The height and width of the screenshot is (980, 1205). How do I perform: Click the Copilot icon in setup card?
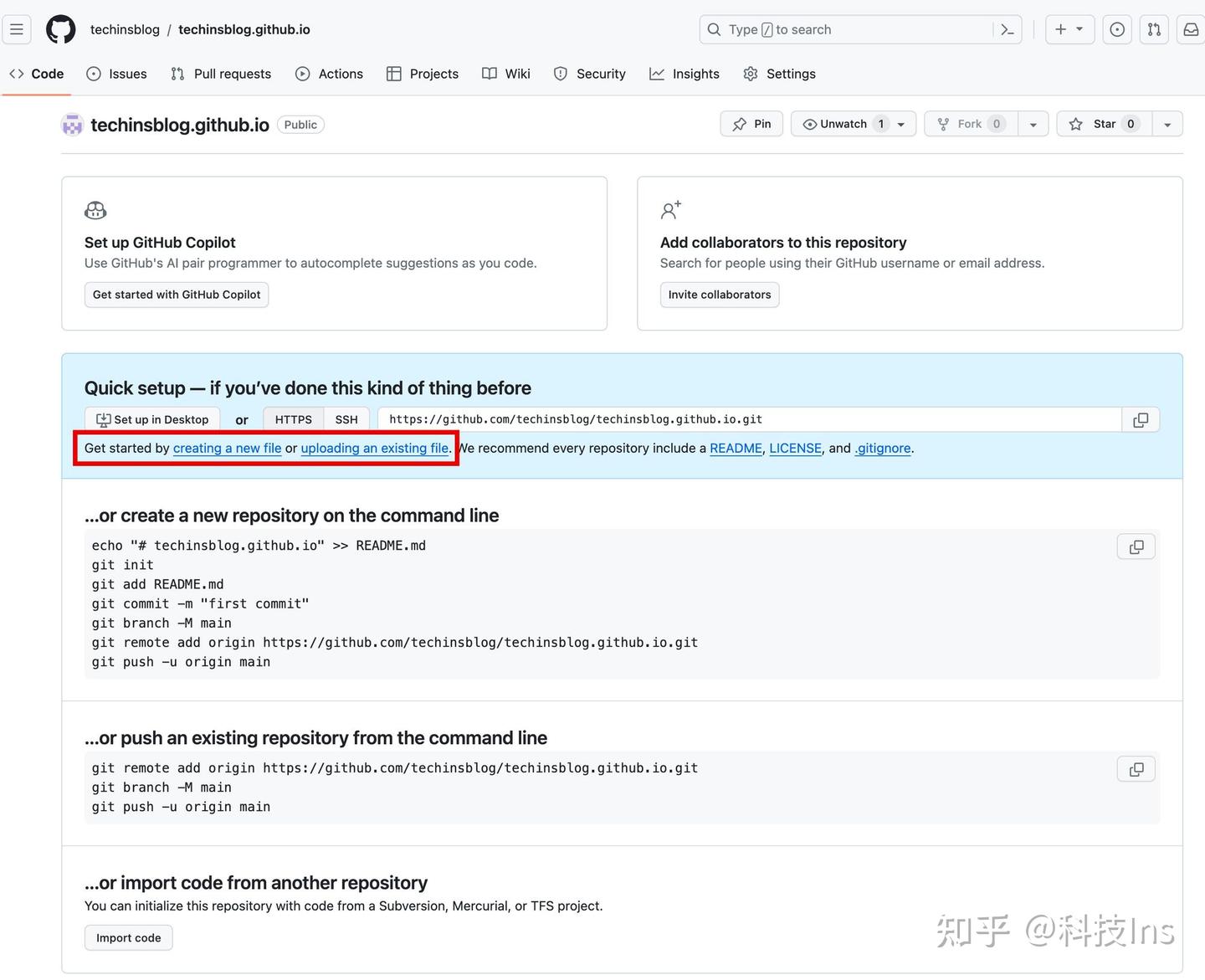click(95, 210)
